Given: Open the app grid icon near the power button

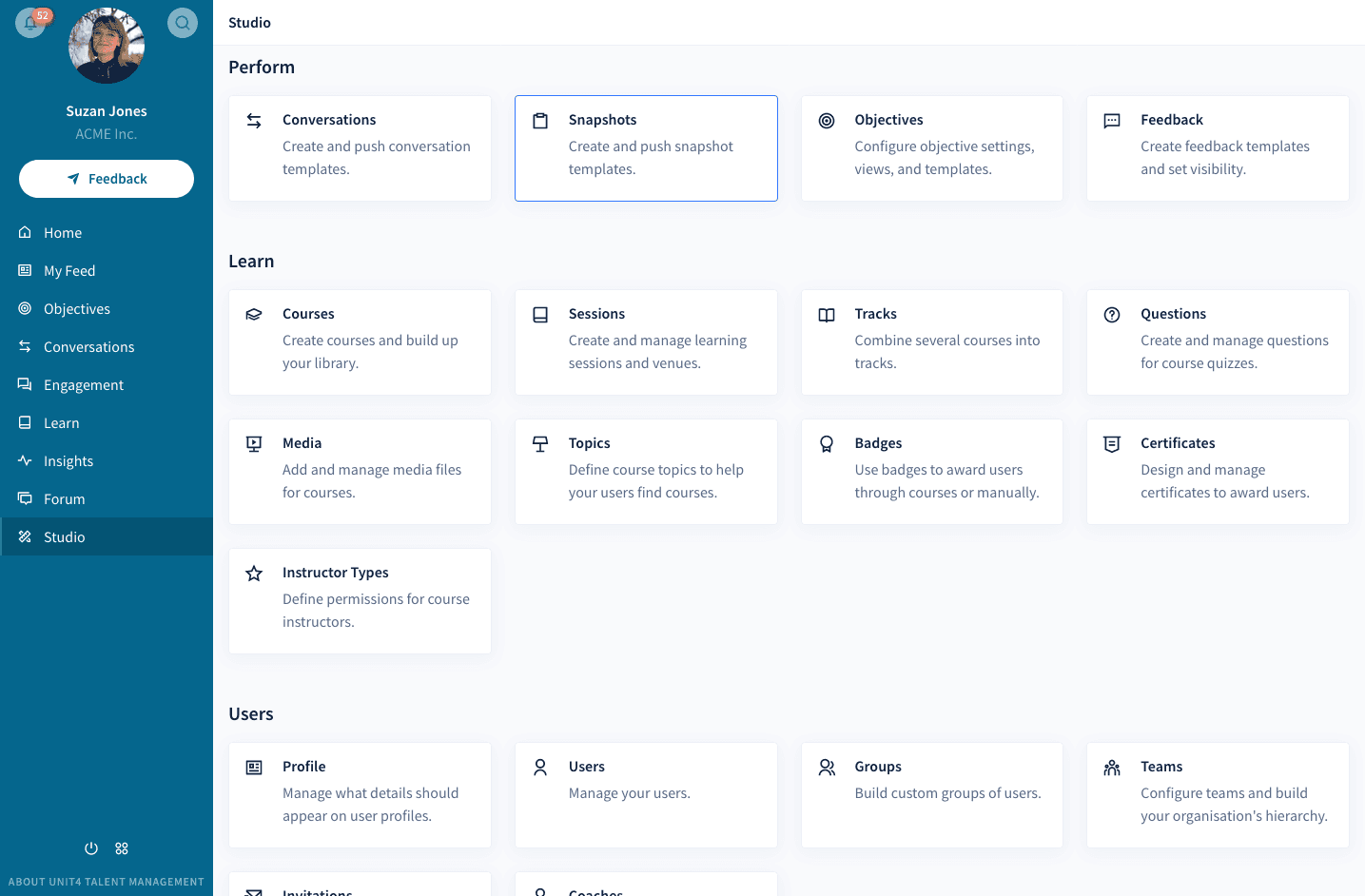Looking at the screenshot, I should (x=122, y=847).
